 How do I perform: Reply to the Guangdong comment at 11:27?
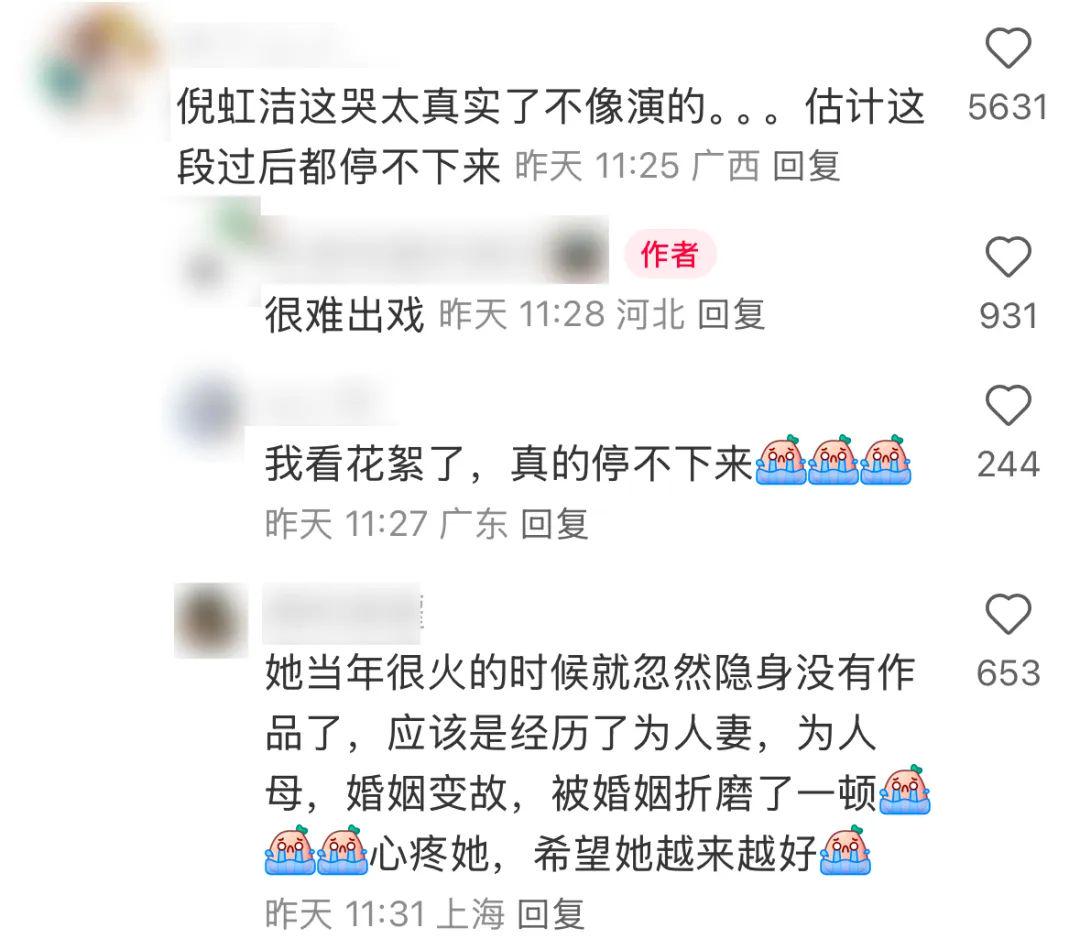click(x=554, y=524)
